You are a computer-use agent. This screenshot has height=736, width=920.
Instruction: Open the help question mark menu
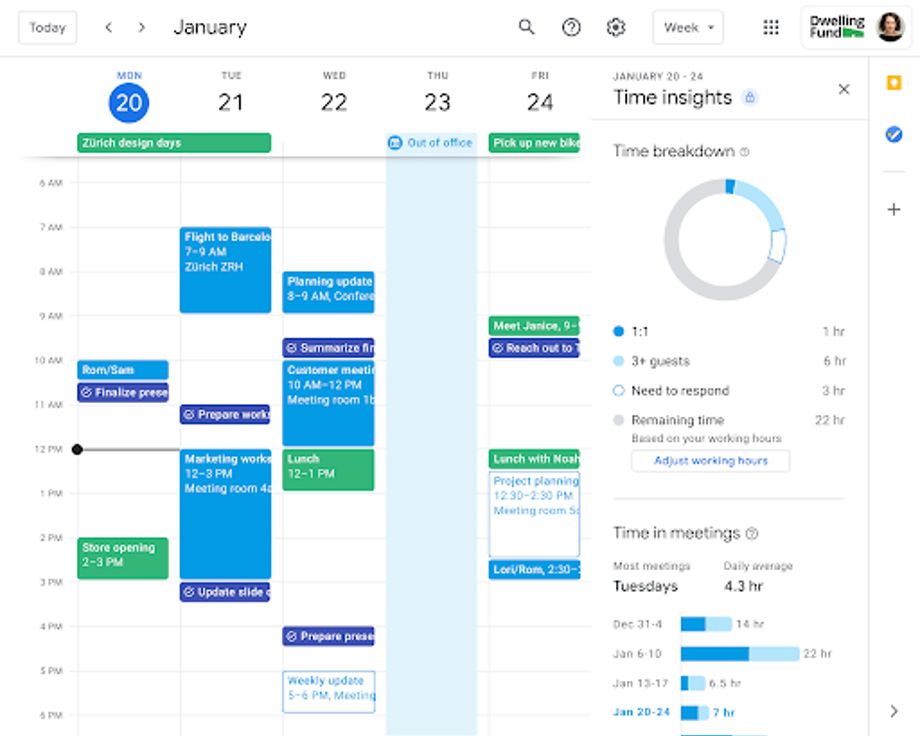pos(571,27)
